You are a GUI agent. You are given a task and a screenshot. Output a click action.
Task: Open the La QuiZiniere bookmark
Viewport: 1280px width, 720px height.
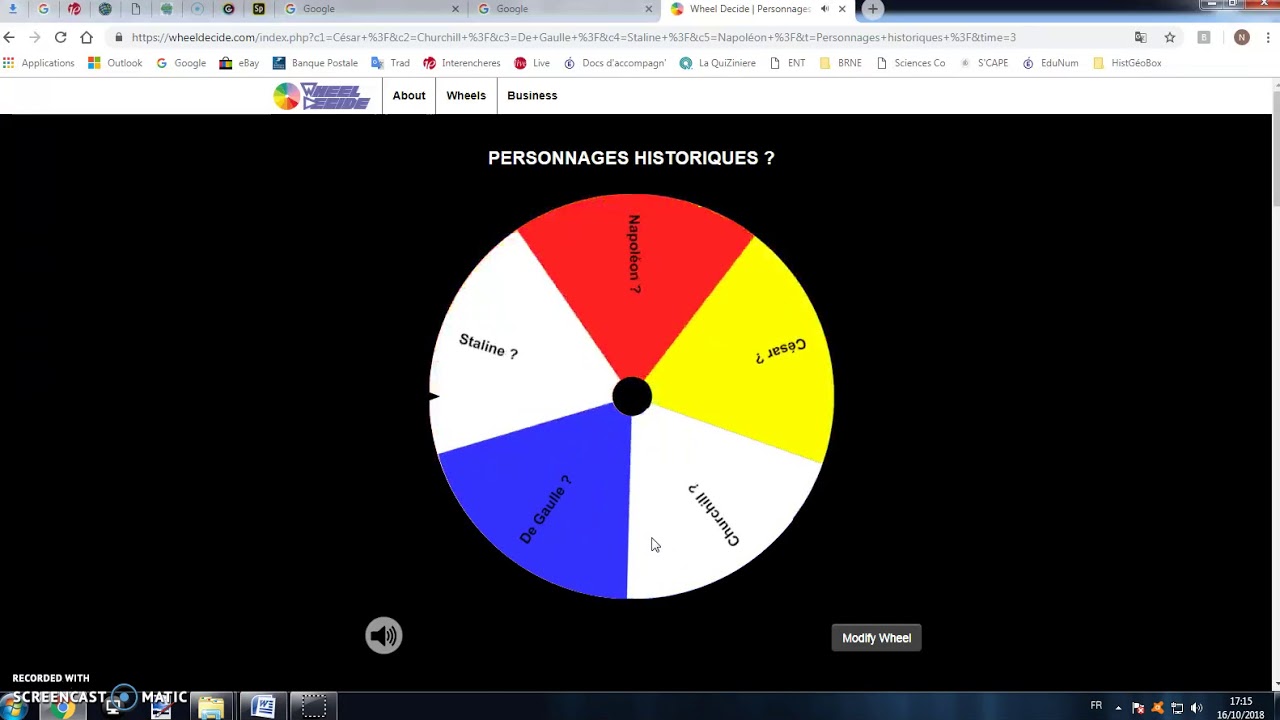[x=718, y=63]
